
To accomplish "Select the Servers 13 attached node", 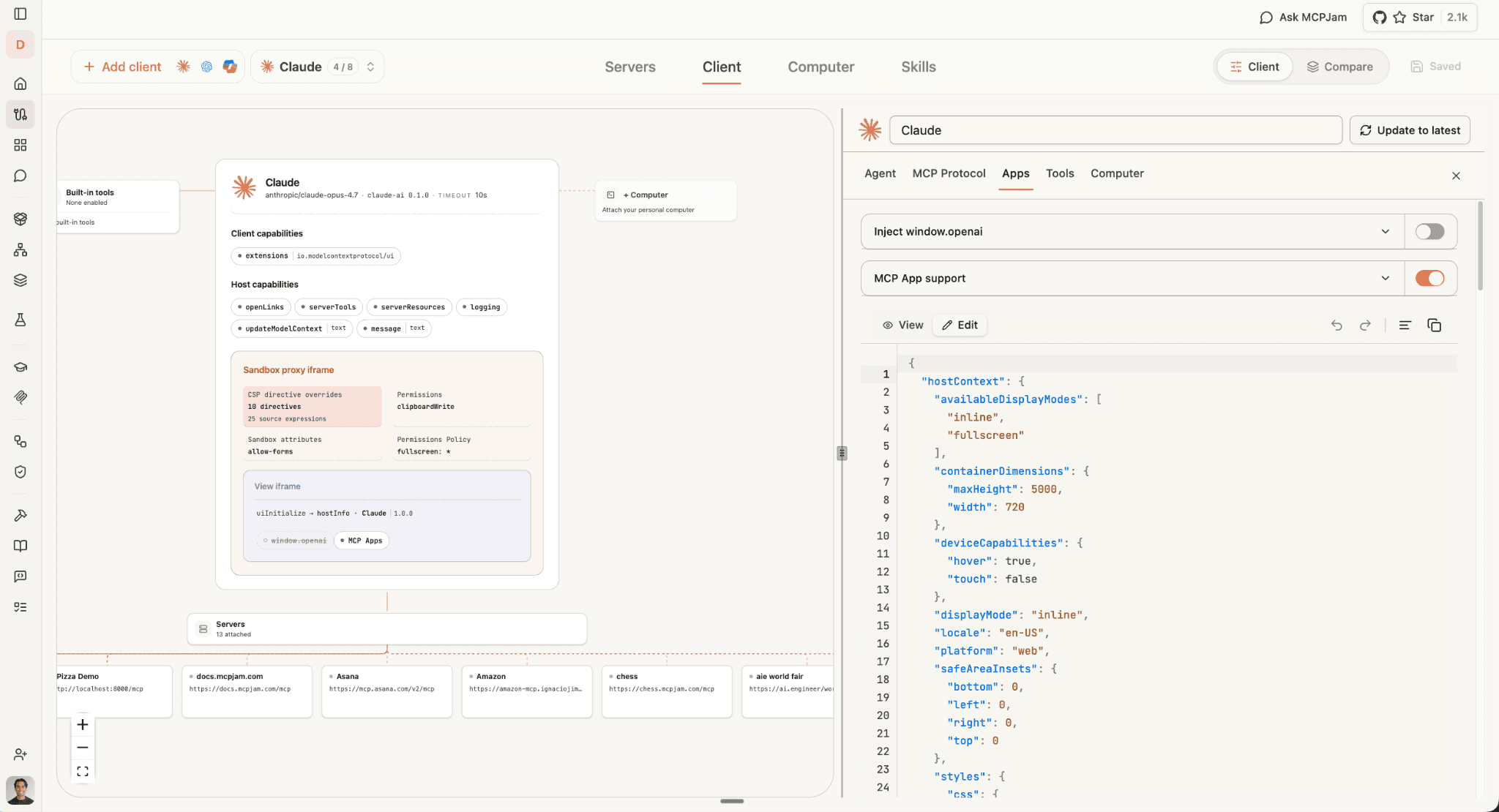I will click(x=386, y=629).
